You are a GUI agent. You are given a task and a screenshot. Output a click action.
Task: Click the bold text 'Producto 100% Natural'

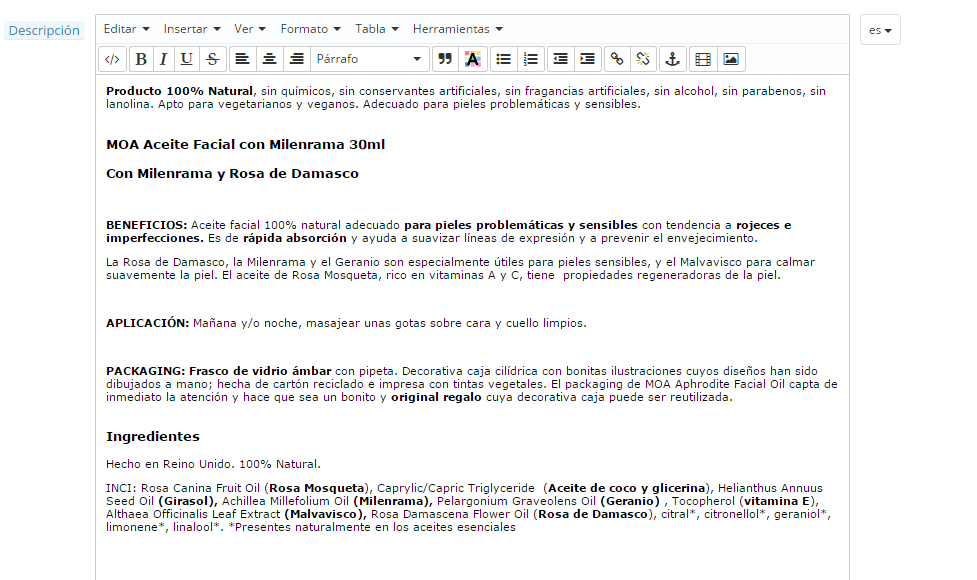179,91
